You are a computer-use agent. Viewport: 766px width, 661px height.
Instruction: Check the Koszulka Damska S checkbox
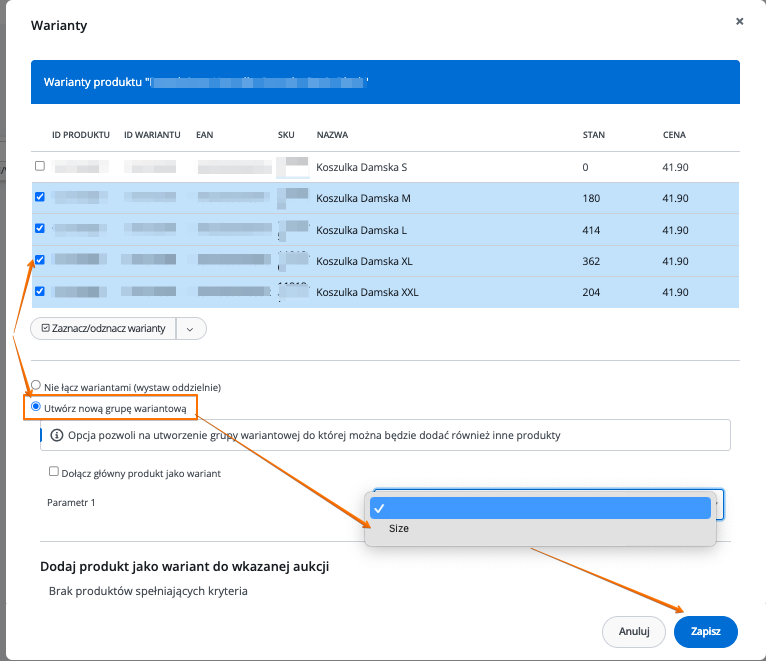click(x=40, y=166)
